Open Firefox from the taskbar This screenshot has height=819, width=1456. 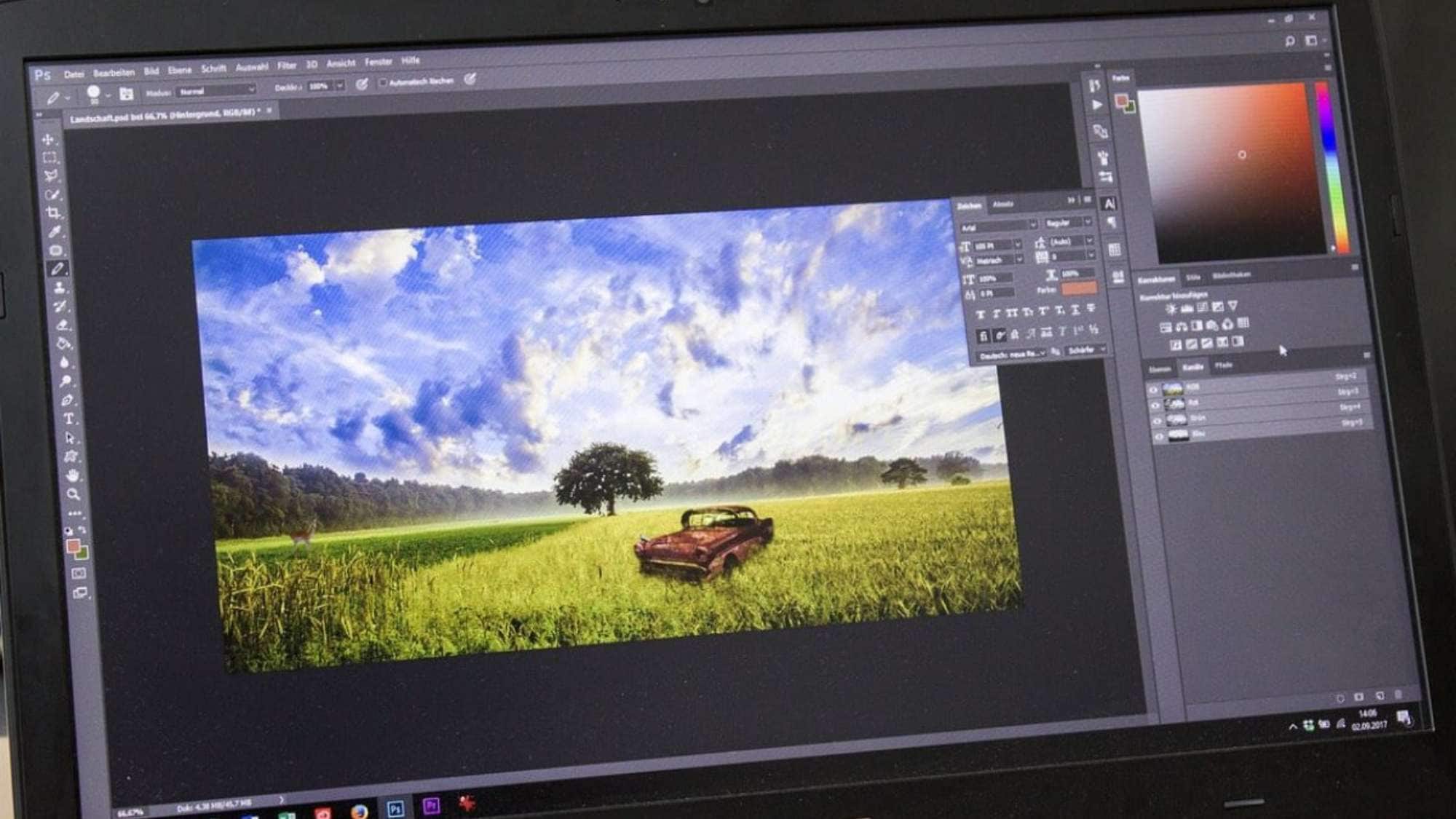point(359,811)
